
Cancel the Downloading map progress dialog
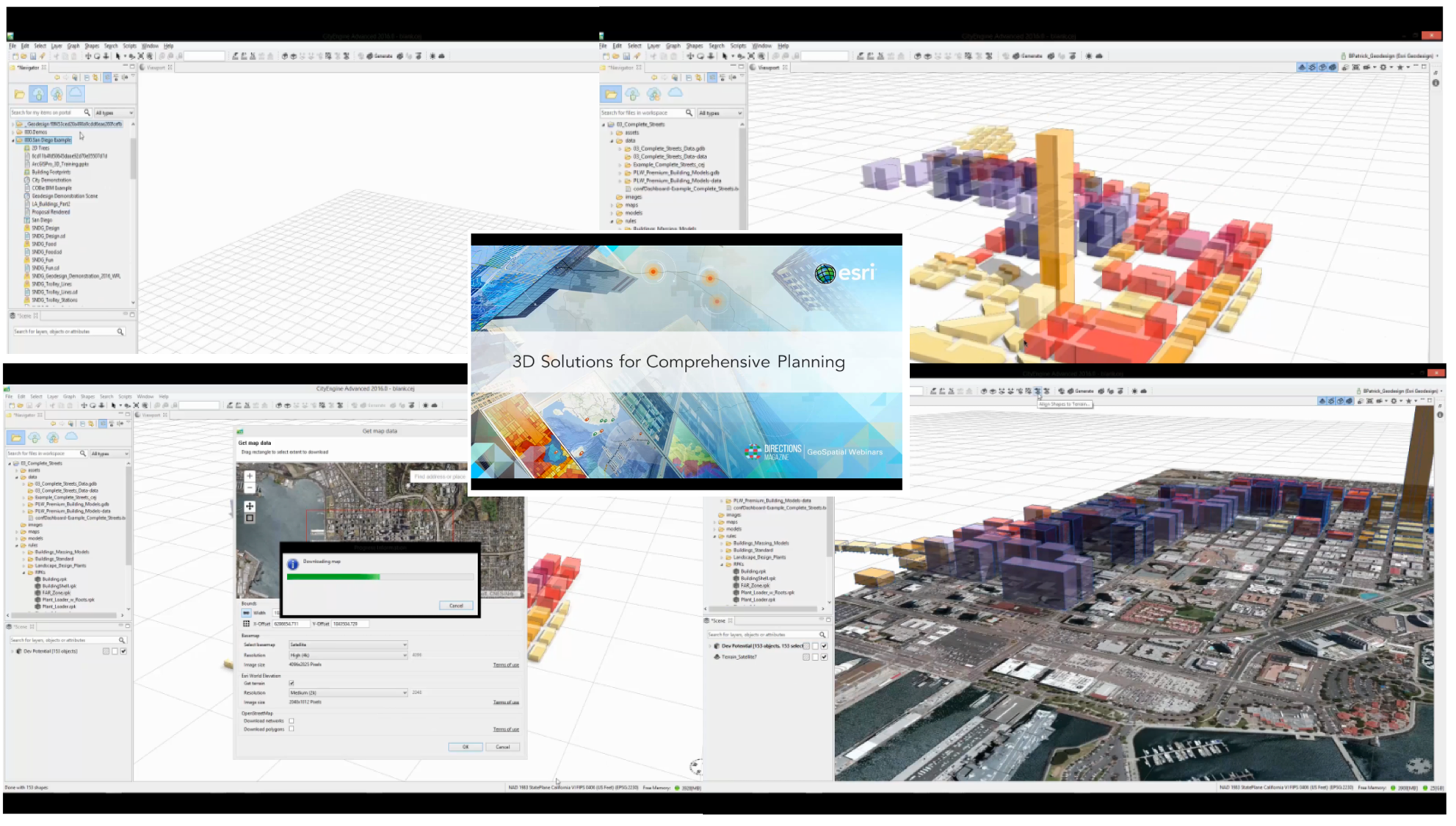[x=456, y=606]
